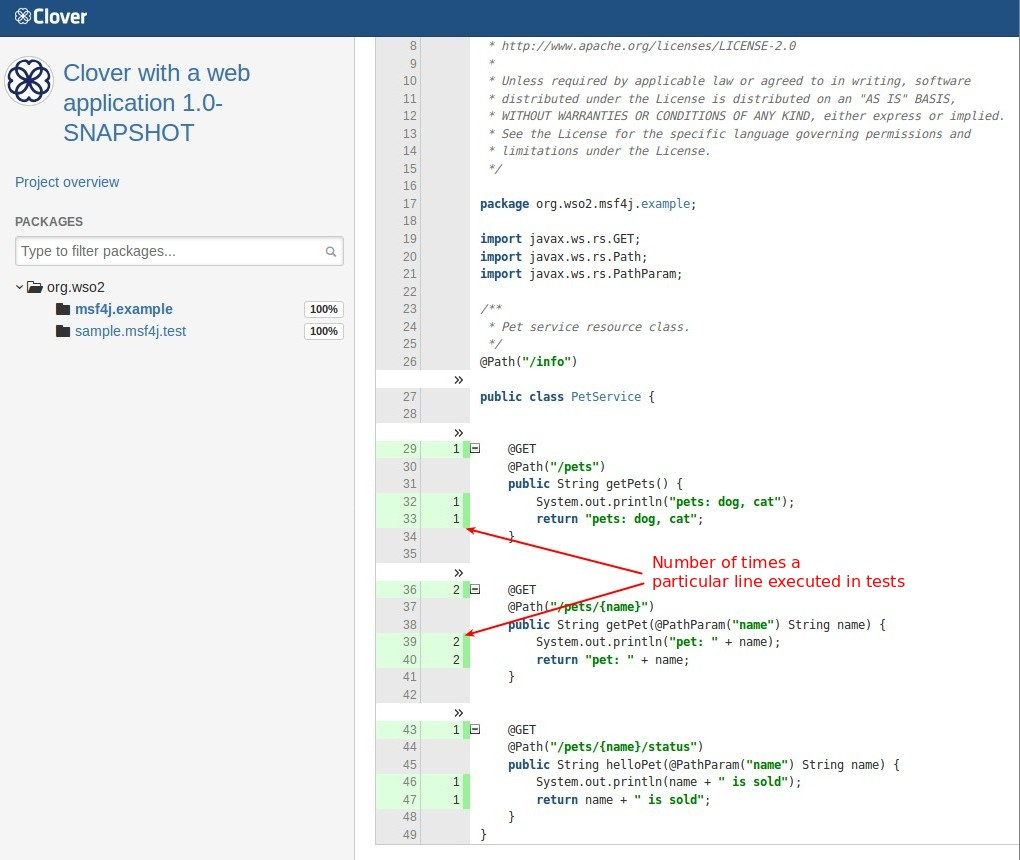The image size is (1020, 860).
Task: Open the Project overview page
Action: (x=67, y=182)
